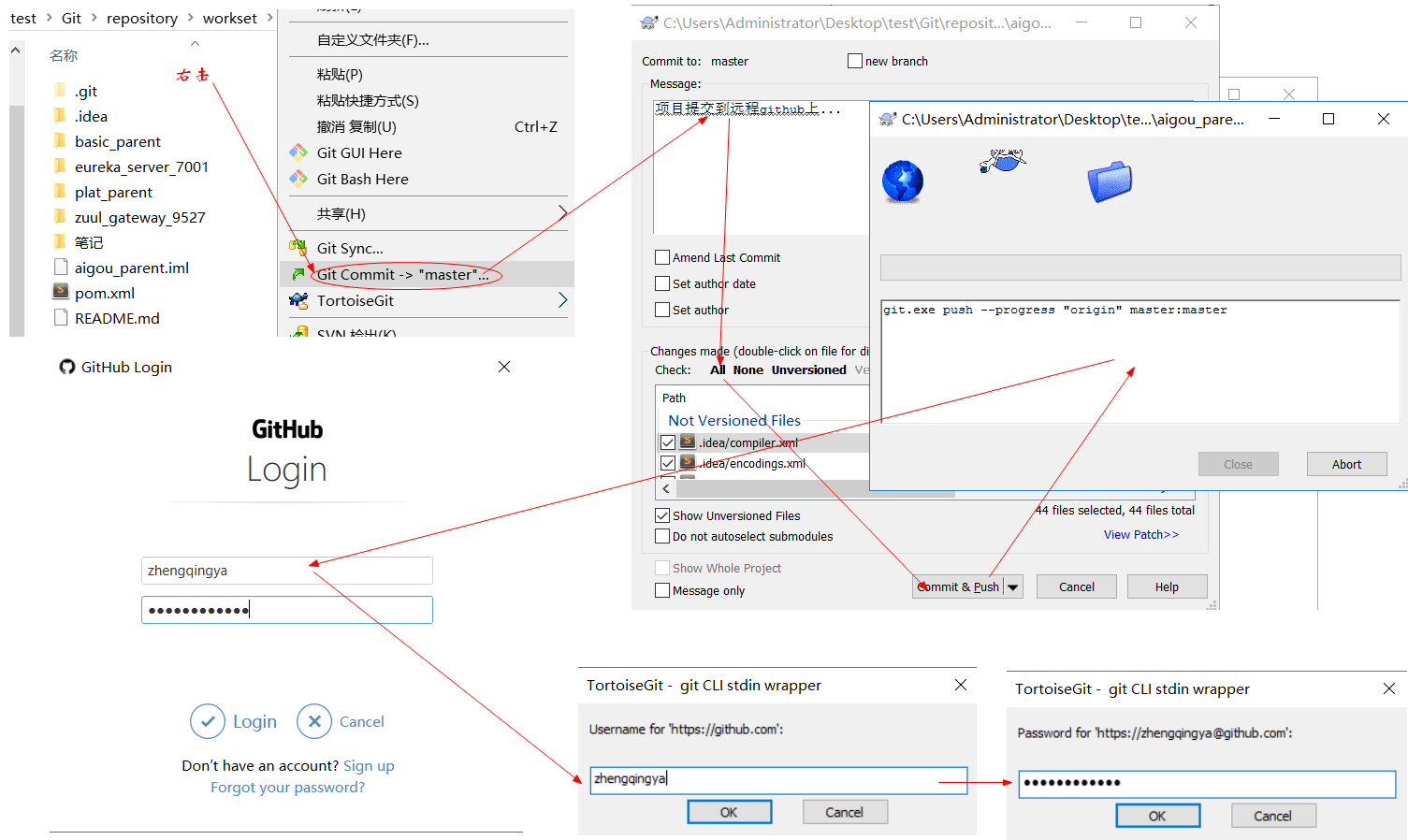Select Git Sync... menu entry
Screen dimensions: 1408x840
(428, 248)
